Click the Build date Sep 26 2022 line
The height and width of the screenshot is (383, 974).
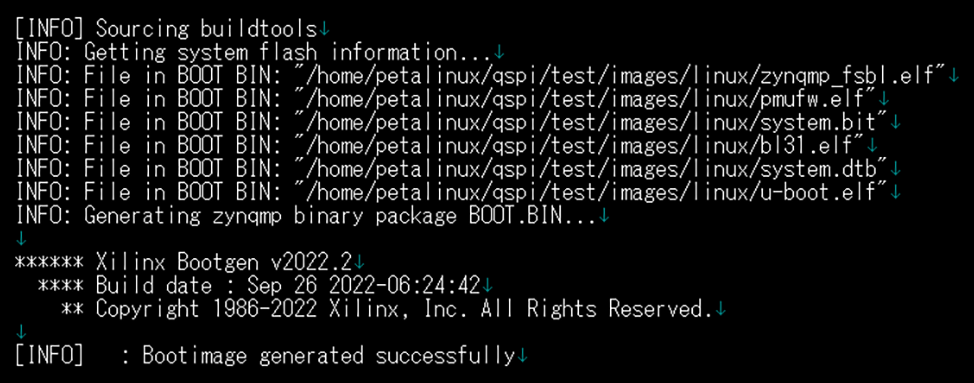coord(259,286)
